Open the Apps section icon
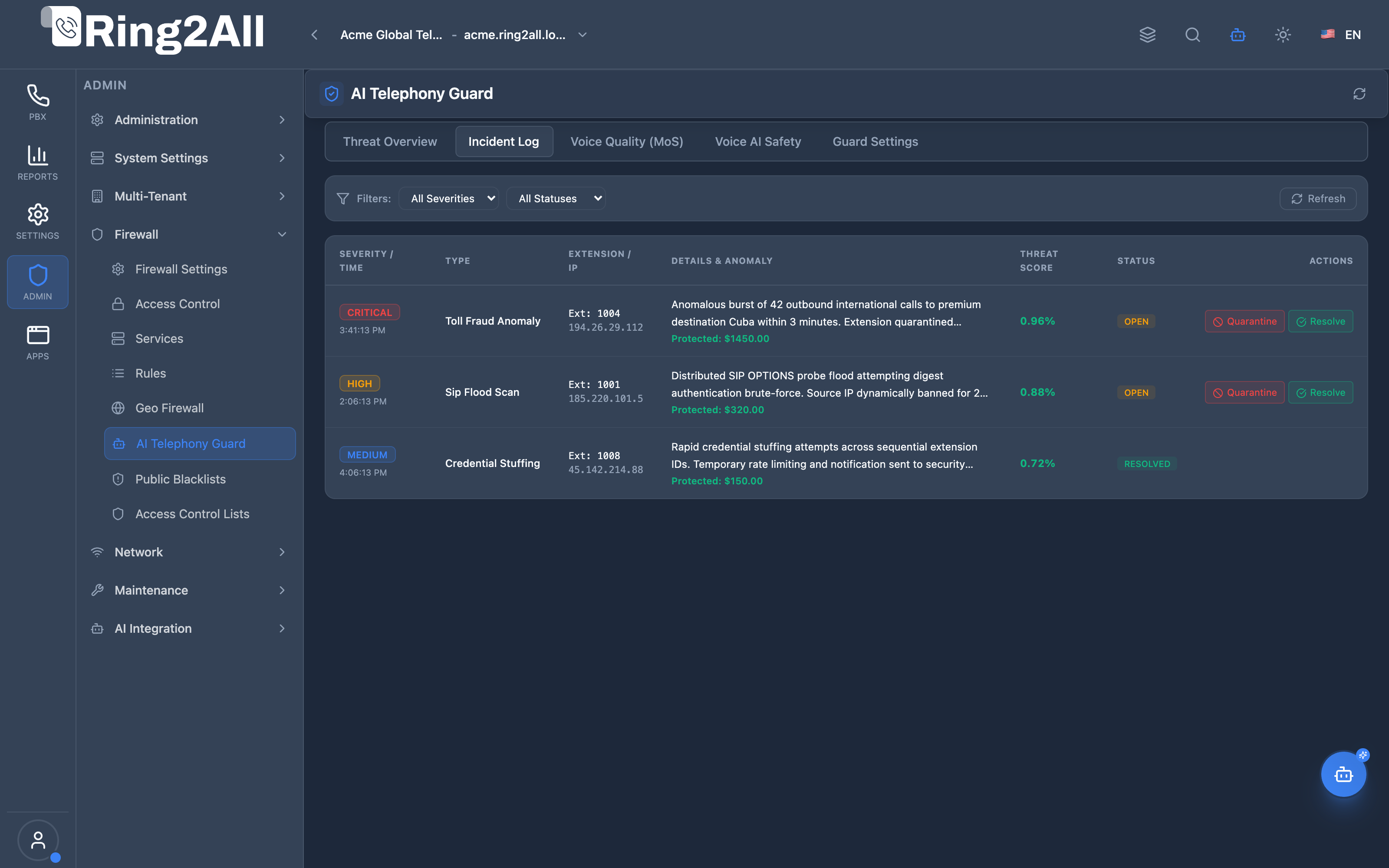The width and height of the screenshot is (1389, 868). pyautogui.click(x=37, y=342)
